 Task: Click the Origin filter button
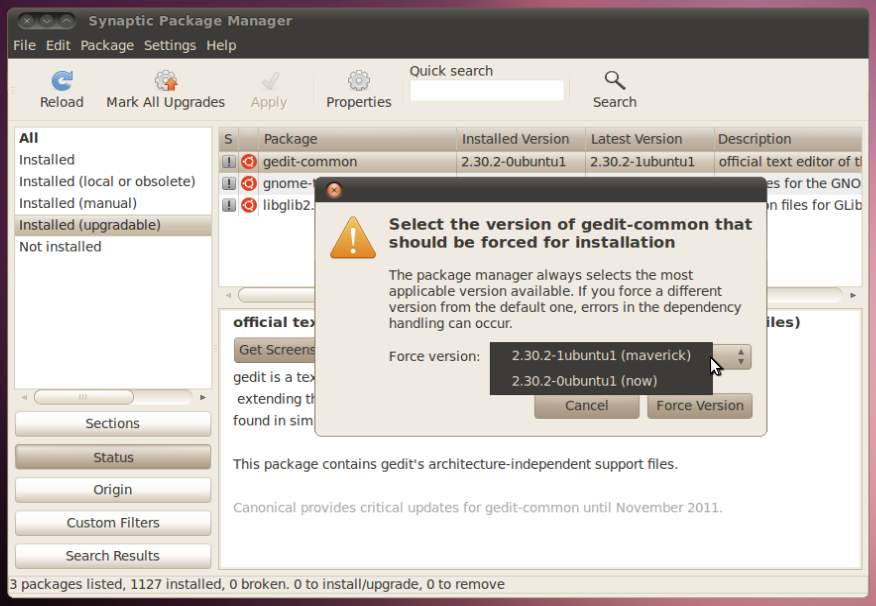tap(113, 489)
